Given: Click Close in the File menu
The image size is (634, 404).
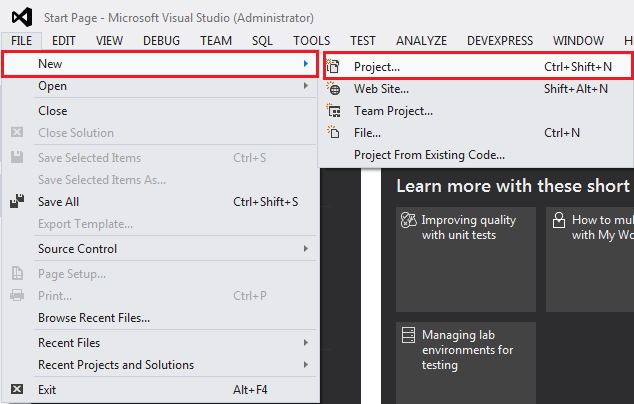Looking at the screenshot, I should pyautogui.click(x=53, y=111).
